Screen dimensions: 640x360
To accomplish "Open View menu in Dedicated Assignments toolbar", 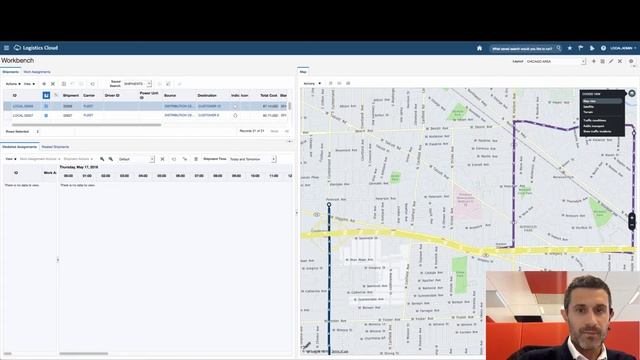I will pyautogui.click(x=11, y=159).
